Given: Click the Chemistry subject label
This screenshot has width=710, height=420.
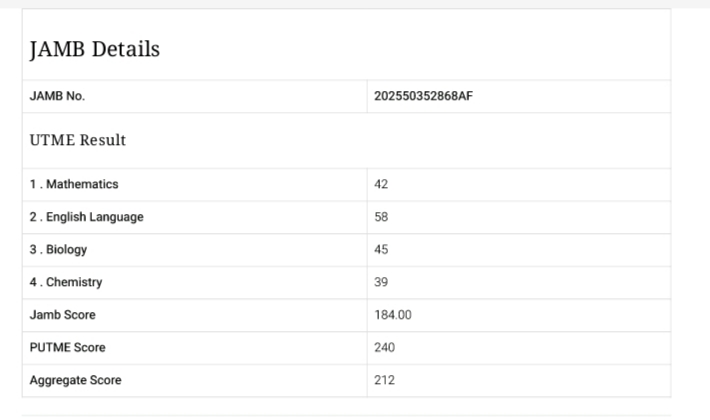Looking at the screenshot, I should [x=66, y=283].
